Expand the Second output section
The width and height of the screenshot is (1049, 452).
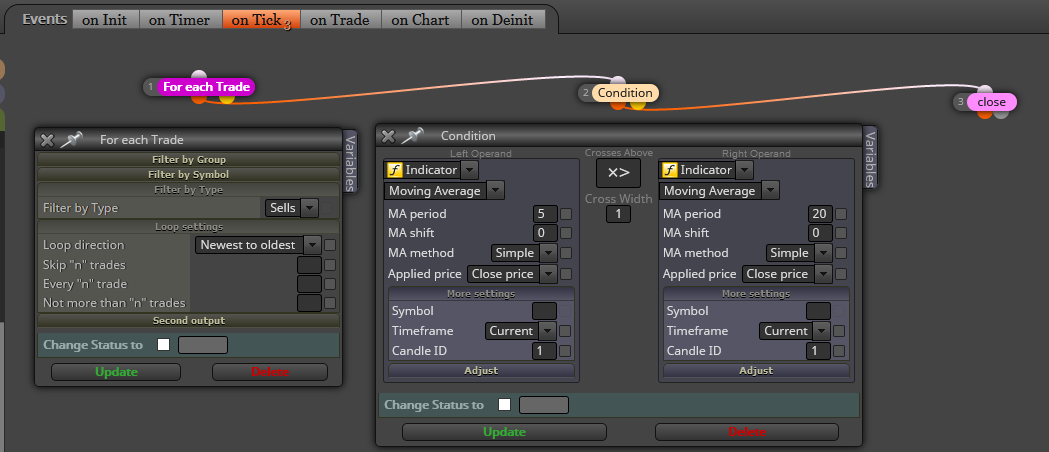[x=189, y=321]
